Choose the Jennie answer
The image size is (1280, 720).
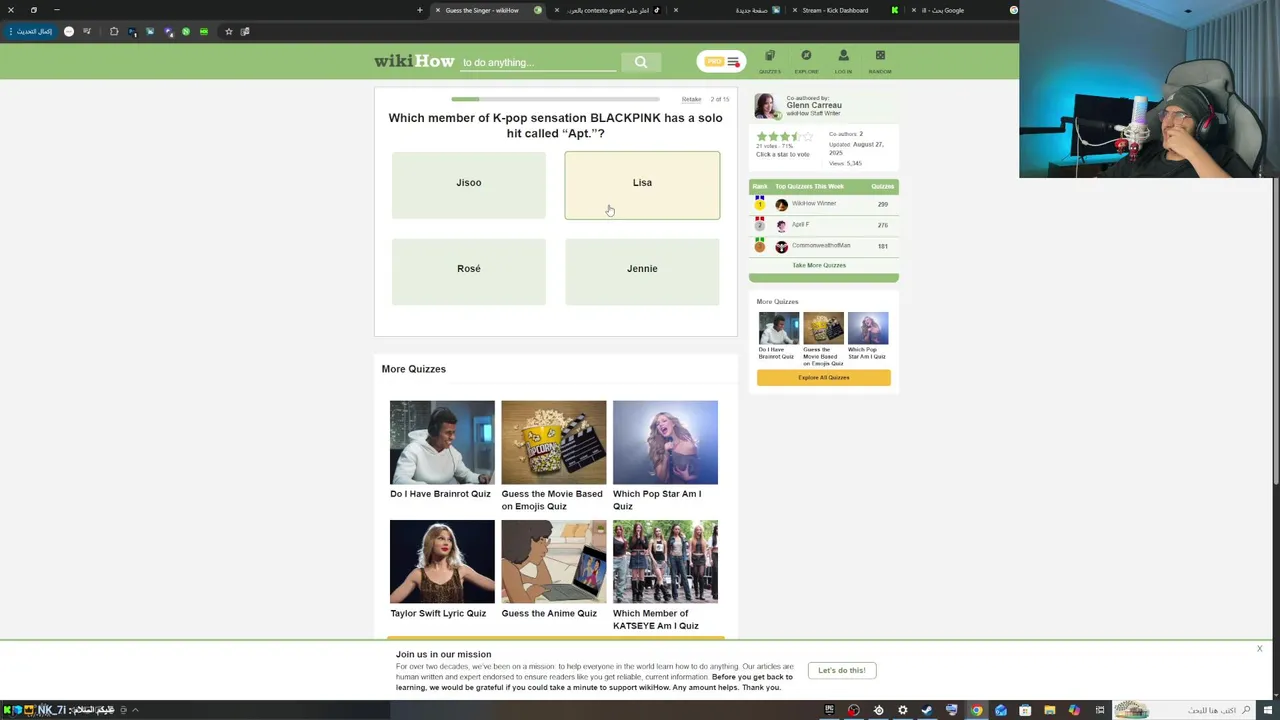click(642, 271)
